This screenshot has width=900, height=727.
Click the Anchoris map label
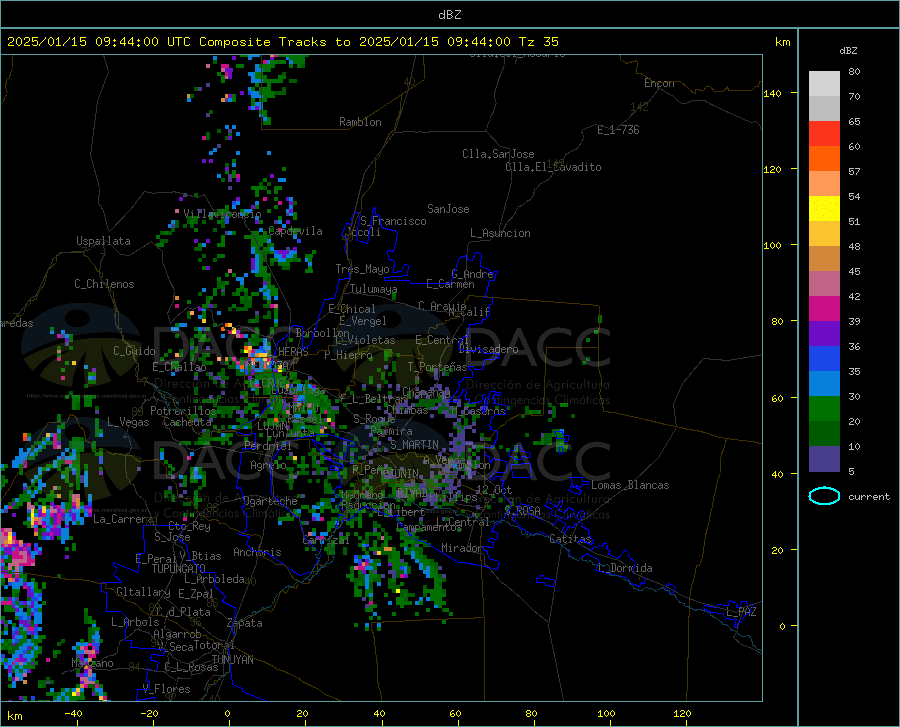coord(257,552)
